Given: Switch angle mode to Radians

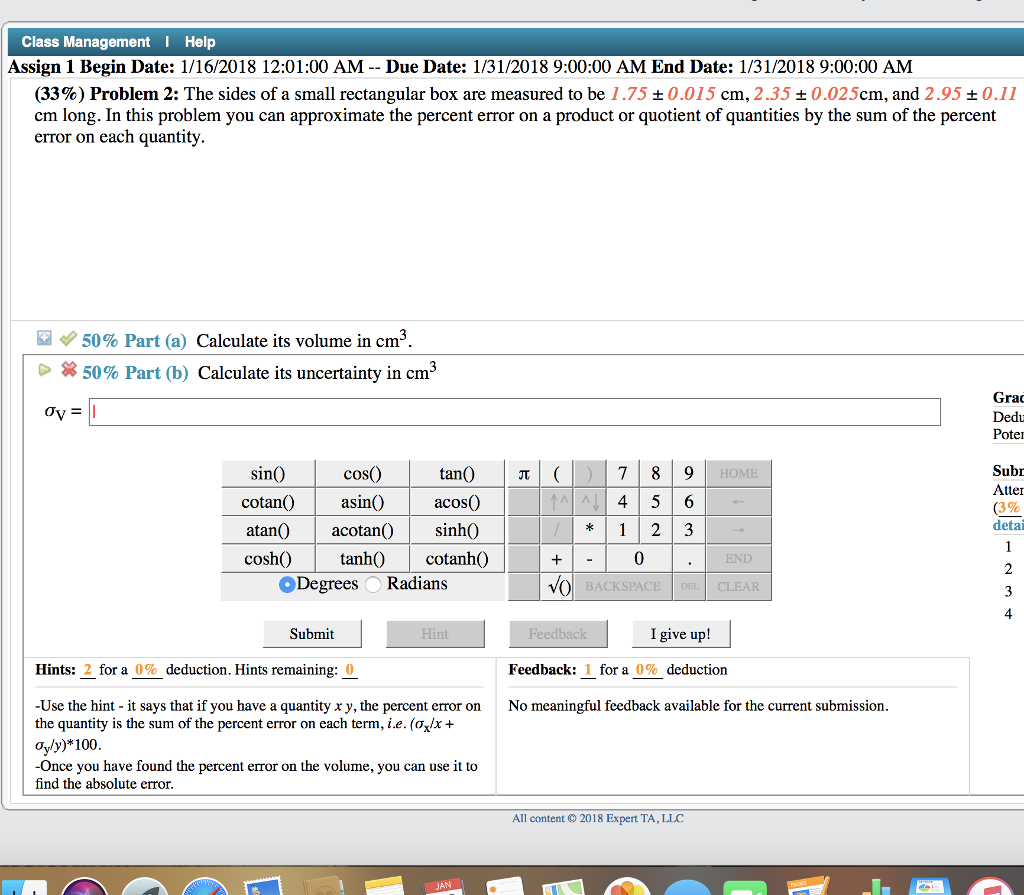Looking at the screenshot, I should pyautogui.click(x=374, y=584).
